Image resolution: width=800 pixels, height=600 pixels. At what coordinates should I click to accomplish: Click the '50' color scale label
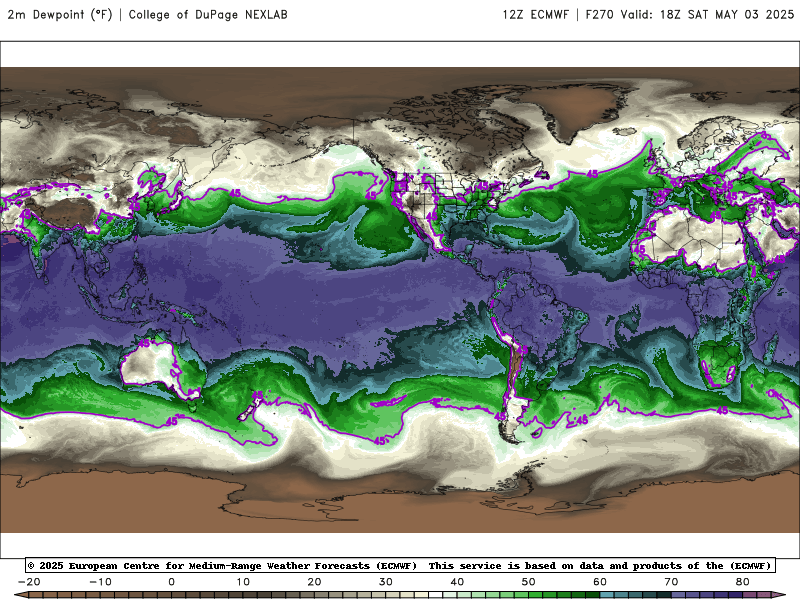click(x=529, y=582)
